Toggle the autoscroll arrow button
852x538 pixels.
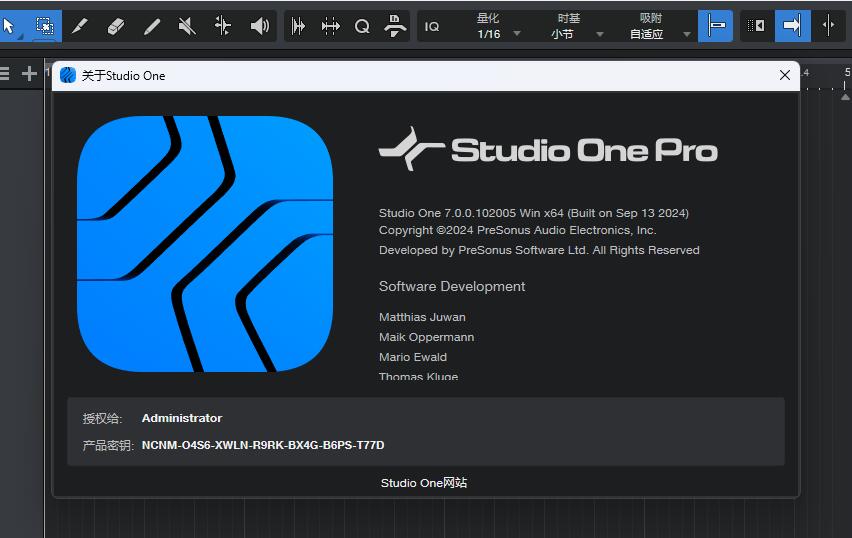(792, 26)
